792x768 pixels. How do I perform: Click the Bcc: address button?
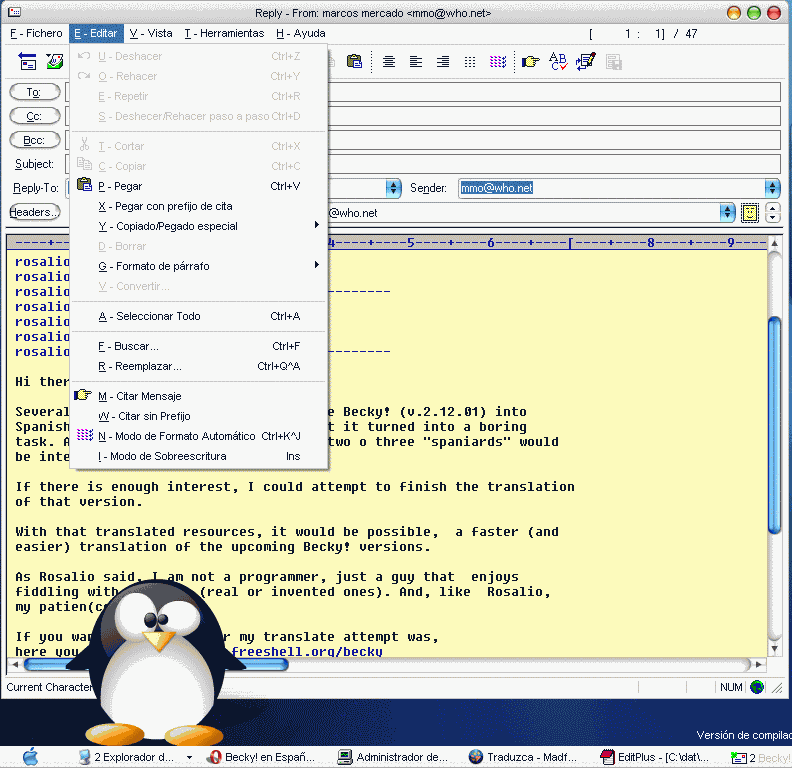[x=35, y=140]
